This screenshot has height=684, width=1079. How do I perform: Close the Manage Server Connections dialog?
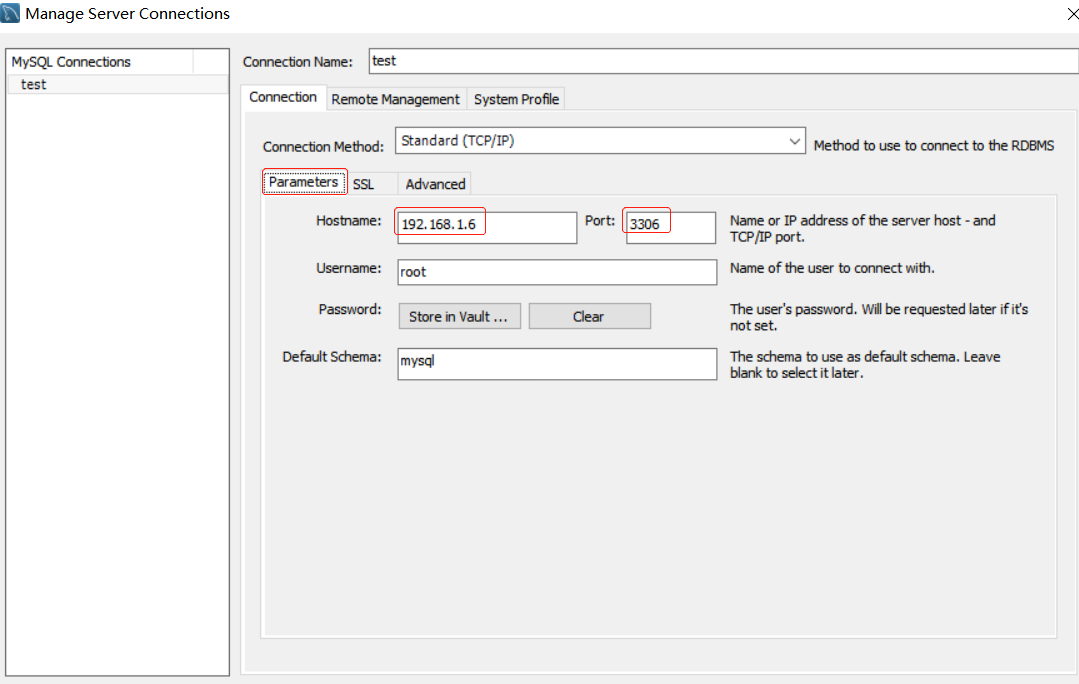1073,14
